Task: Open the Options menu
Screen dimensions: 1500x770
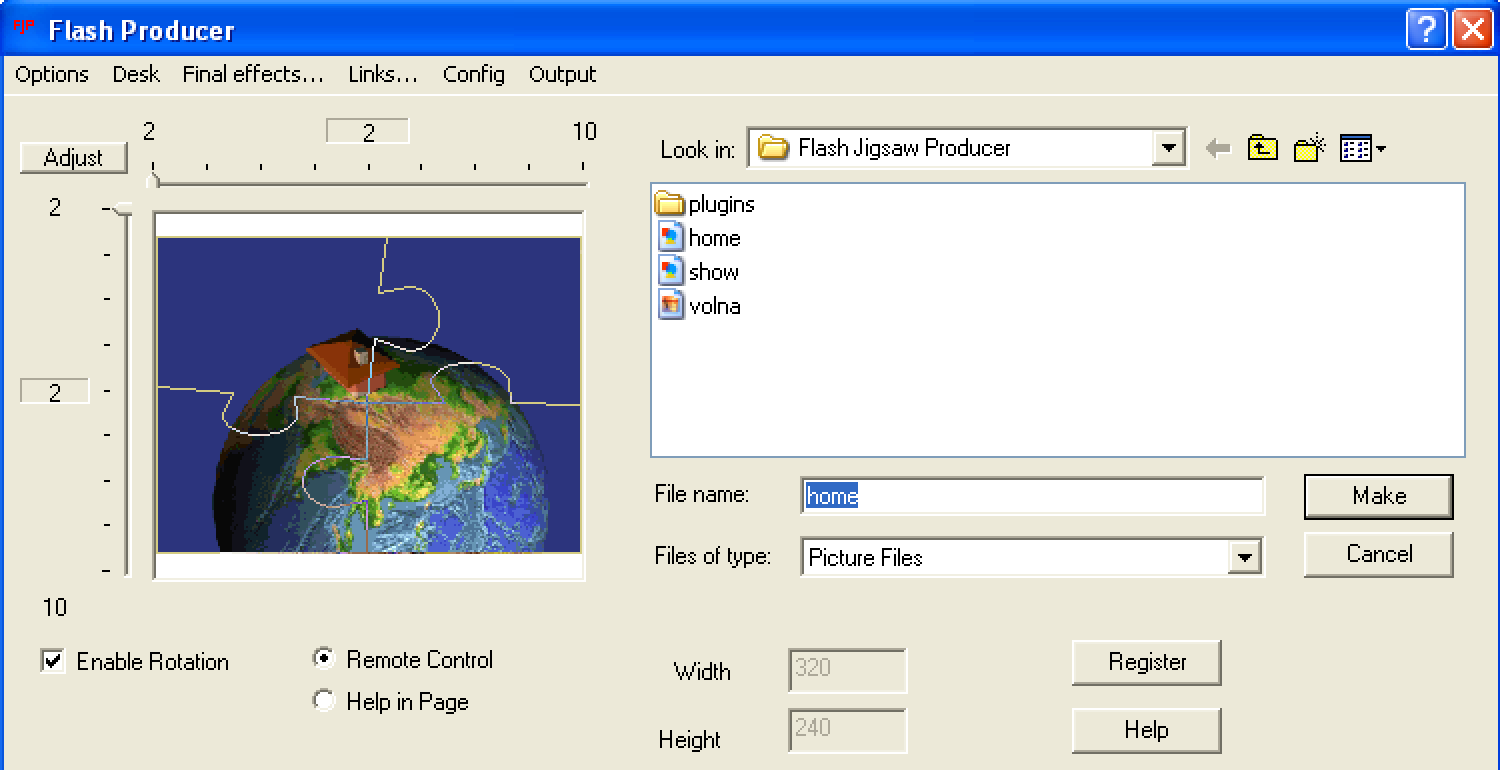Action: click(x=52, y=75)
